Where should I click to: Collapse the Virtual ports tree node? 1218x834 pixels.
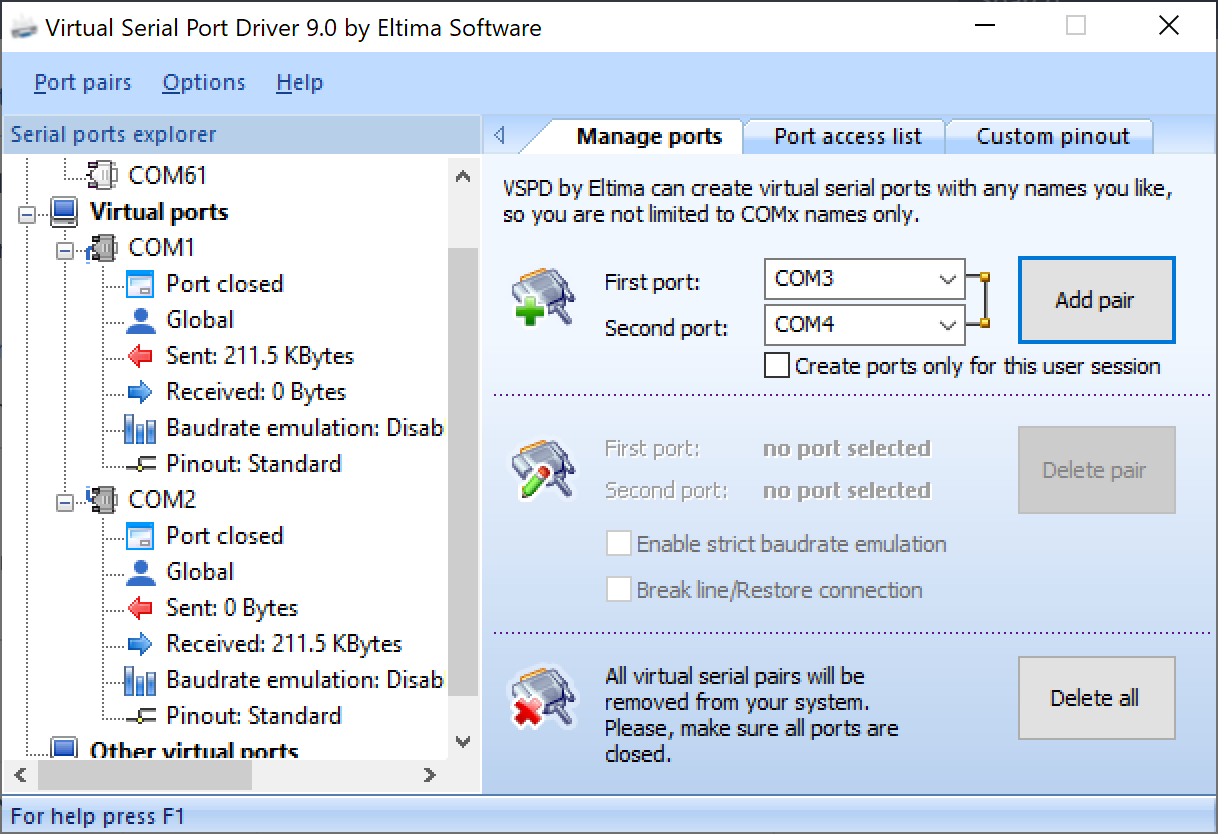pos(28,213)
